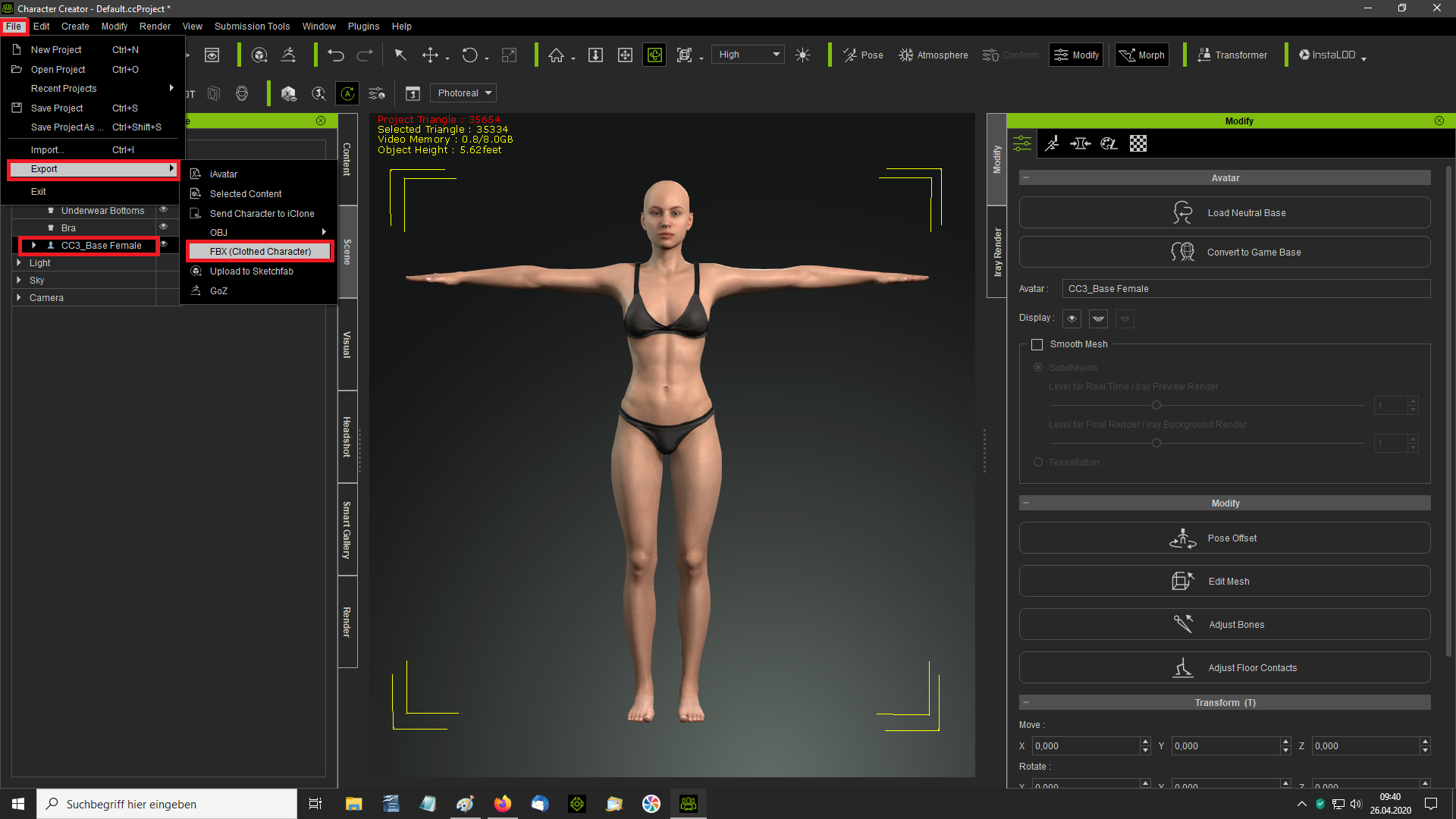
Task: Click the Adjust Bones button
Action: point(1225,625)
